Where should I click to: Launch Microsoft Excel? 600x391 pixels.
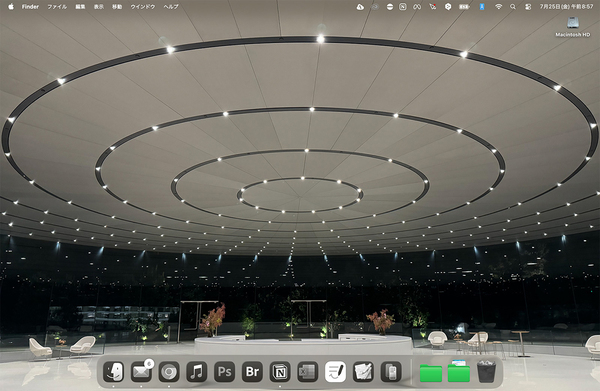point(308,371)
